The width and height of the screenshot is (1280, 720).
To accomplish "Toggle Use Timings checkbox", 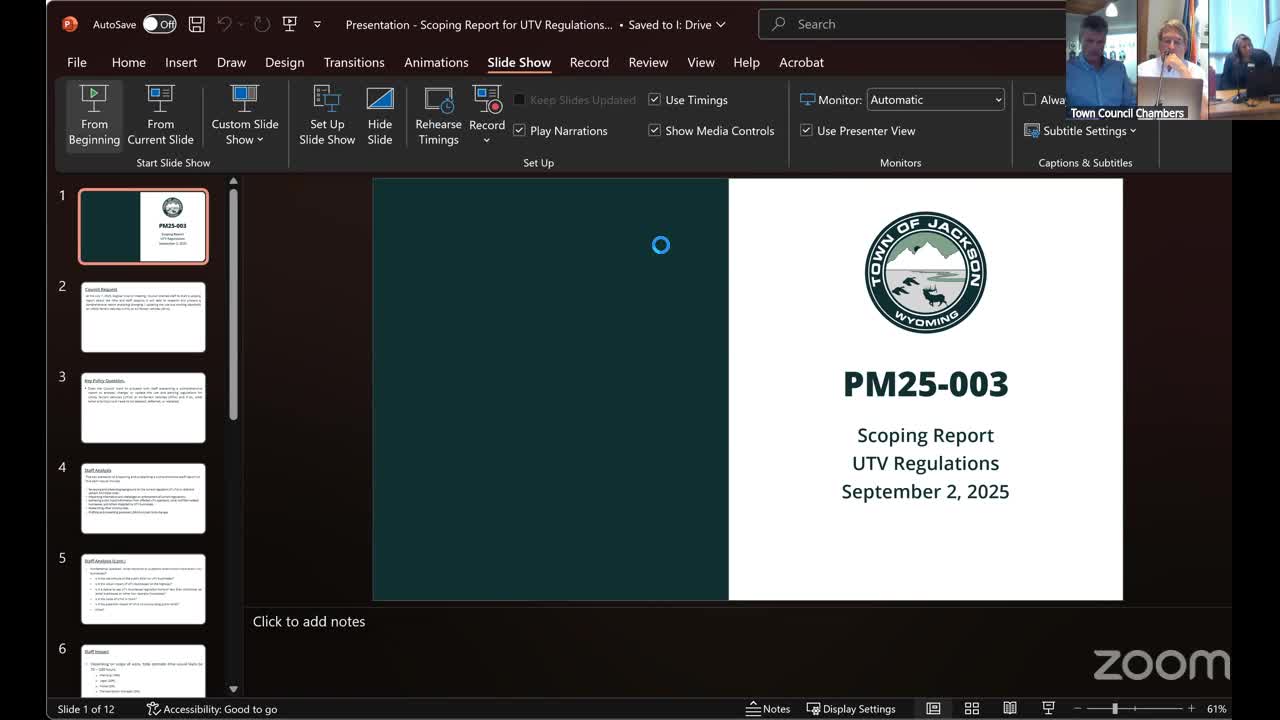I will pos(654,100).
